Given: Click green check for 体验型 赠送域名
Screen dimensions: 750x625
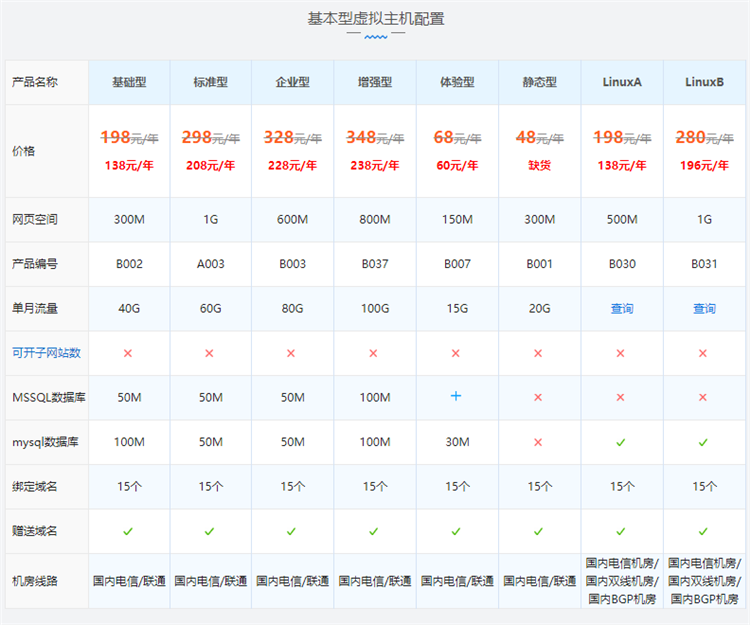Looking at the screenshot, I should click(x=456, y=531).
